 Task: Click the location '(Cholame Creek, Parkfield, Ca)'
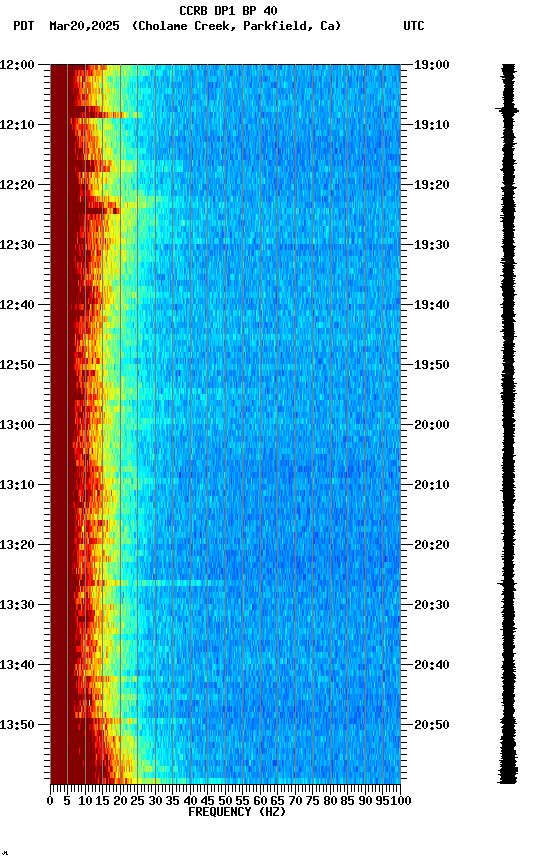[236, 26]
